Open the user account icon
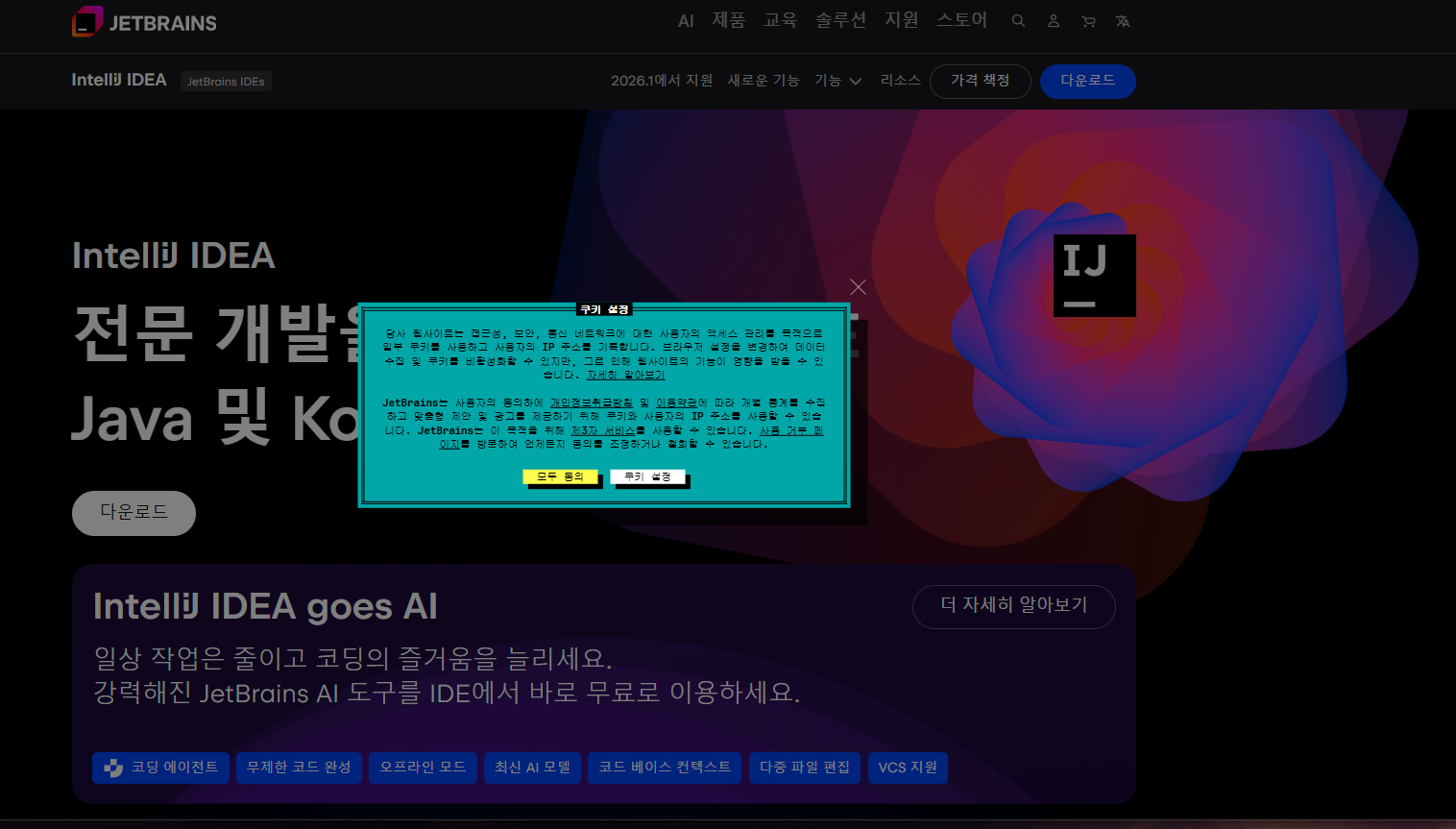 1054,20
